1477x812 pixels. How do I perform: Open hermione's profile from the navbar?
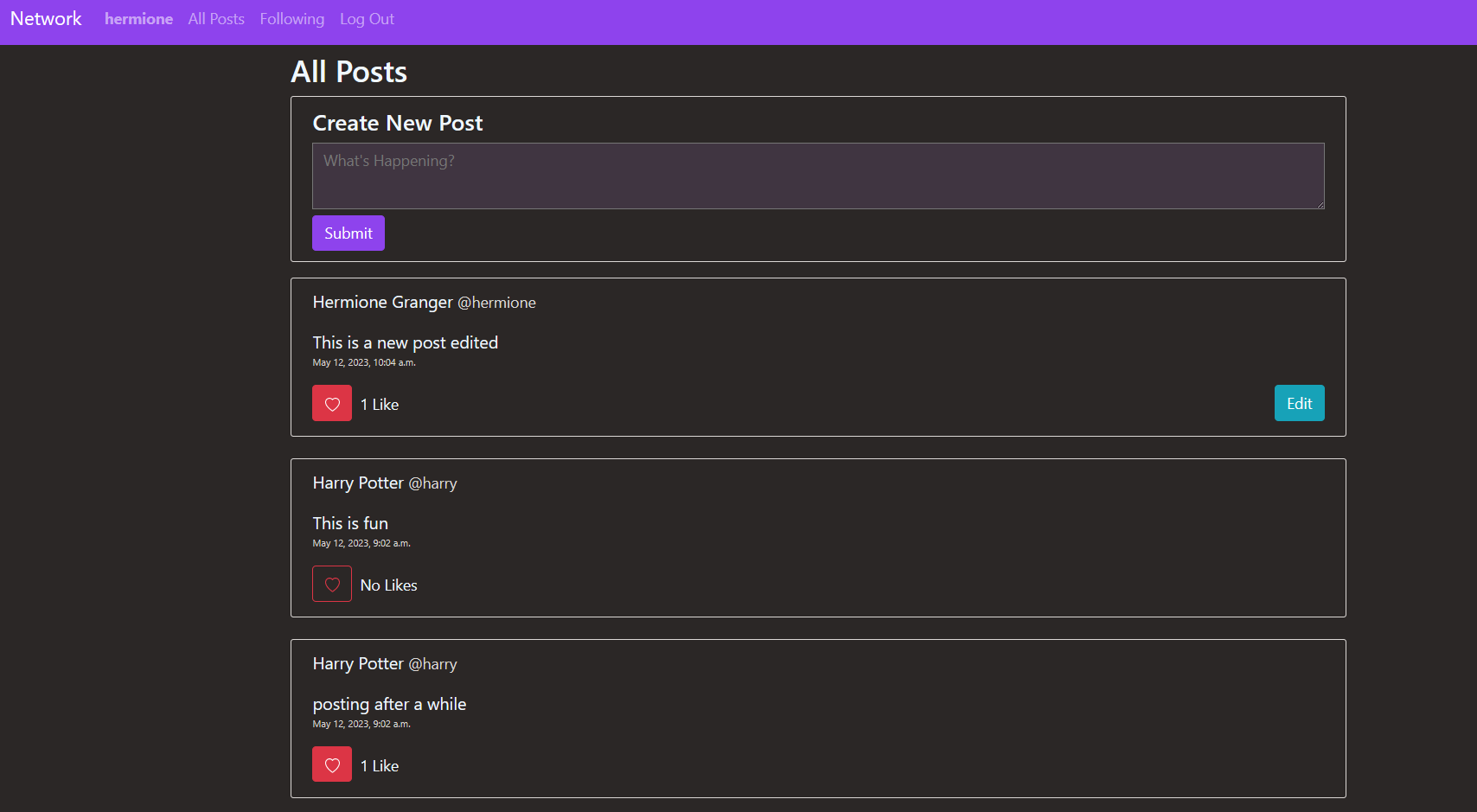pyautogui.click(x=138, y=18)
